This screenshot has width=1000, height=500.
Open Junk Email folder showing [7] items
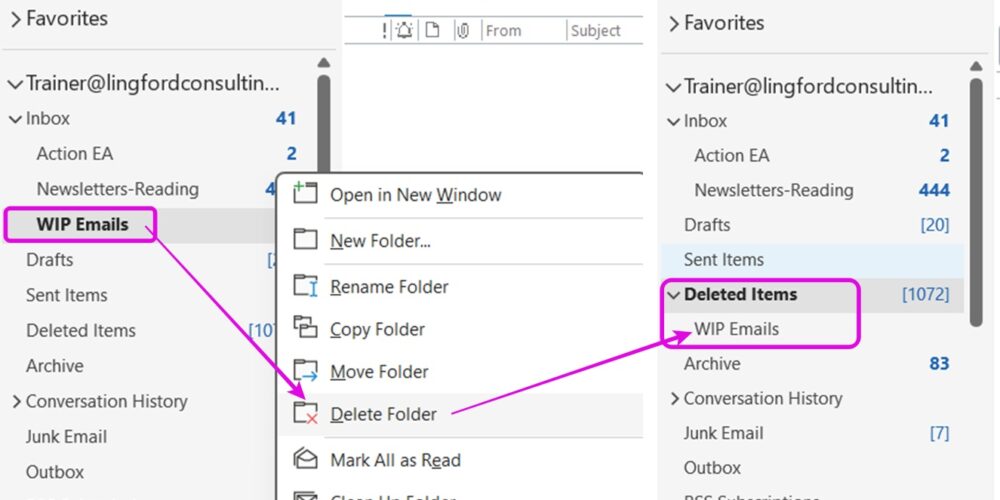723,433
